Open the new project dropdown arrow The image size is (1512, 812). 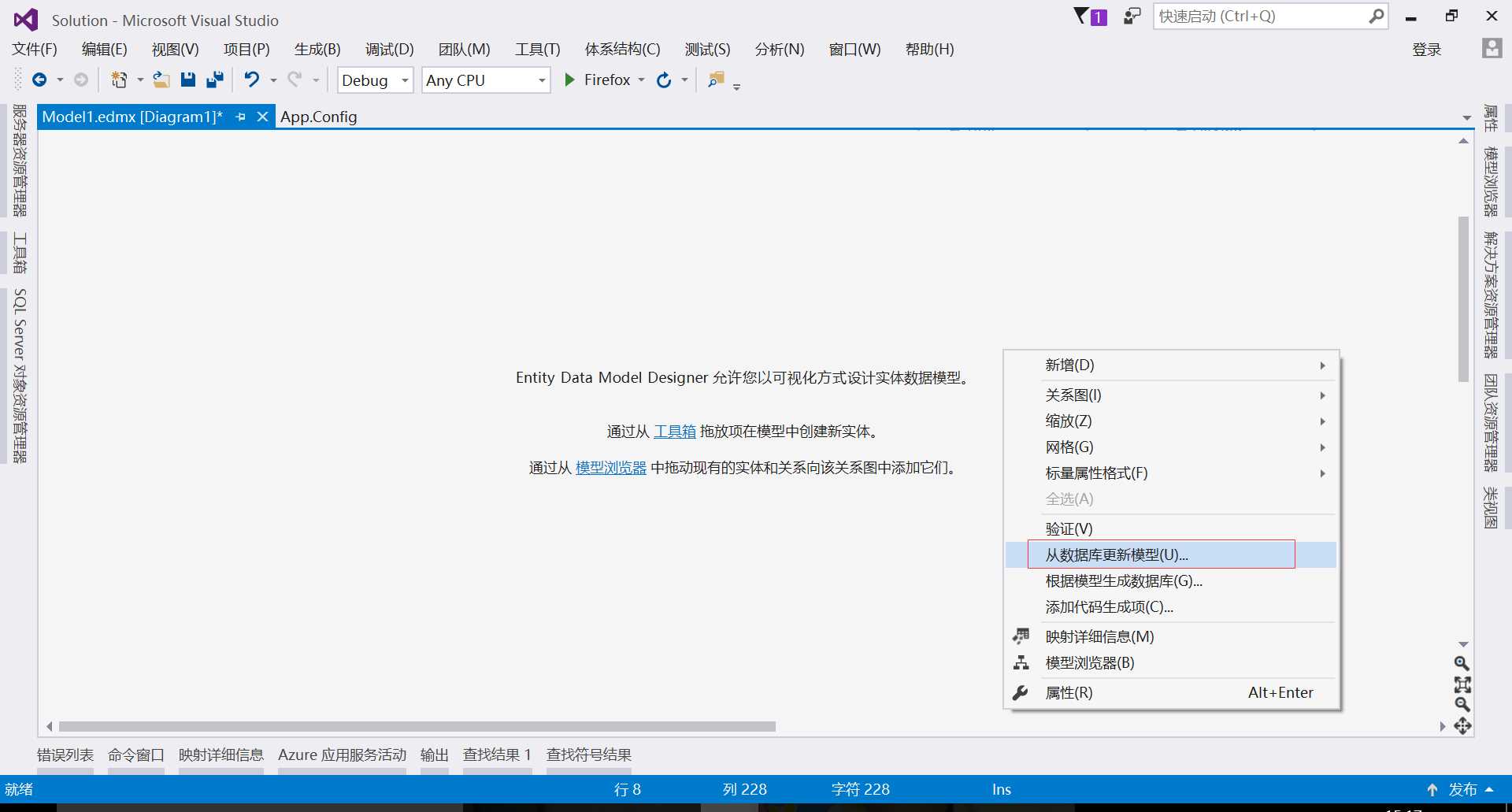(x=140, y=80)
